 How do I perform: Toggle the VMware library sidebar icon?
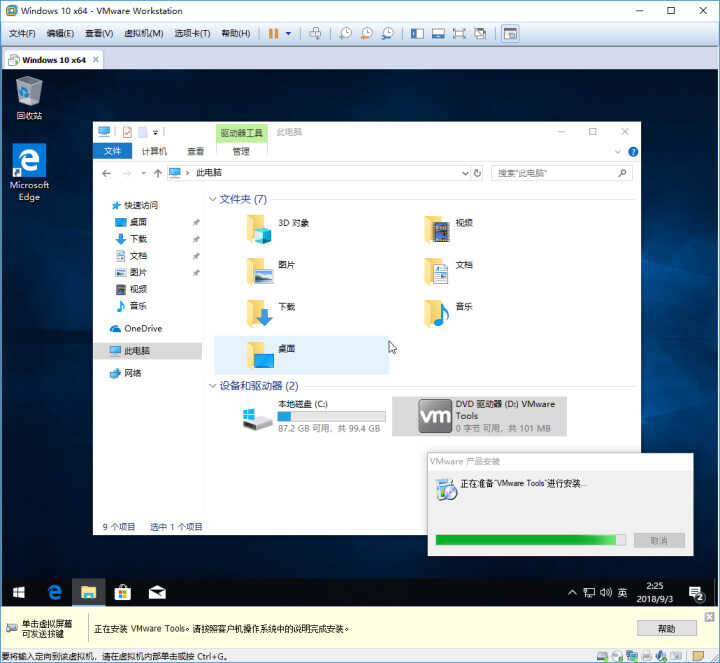coord(417,34)
